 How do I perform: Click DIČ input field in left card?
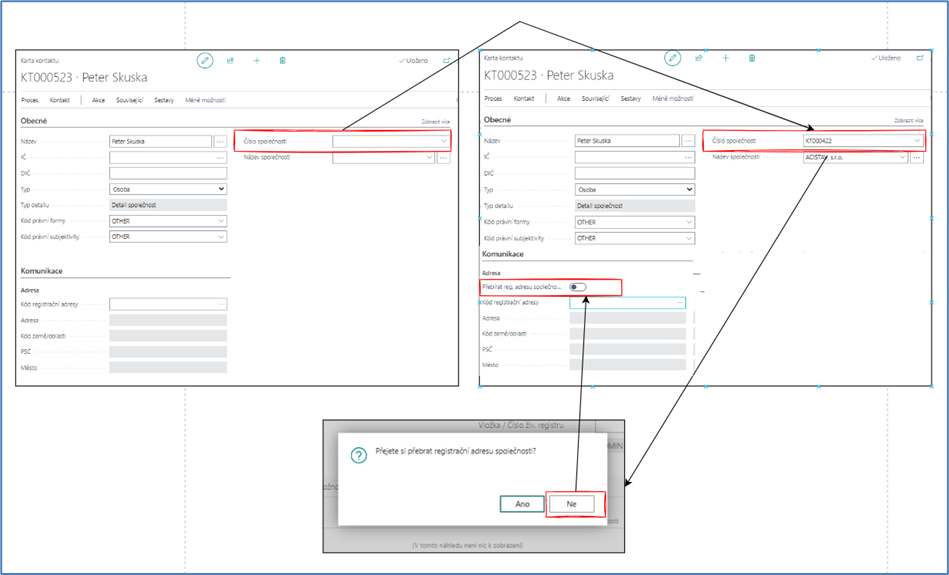[167, 173]
